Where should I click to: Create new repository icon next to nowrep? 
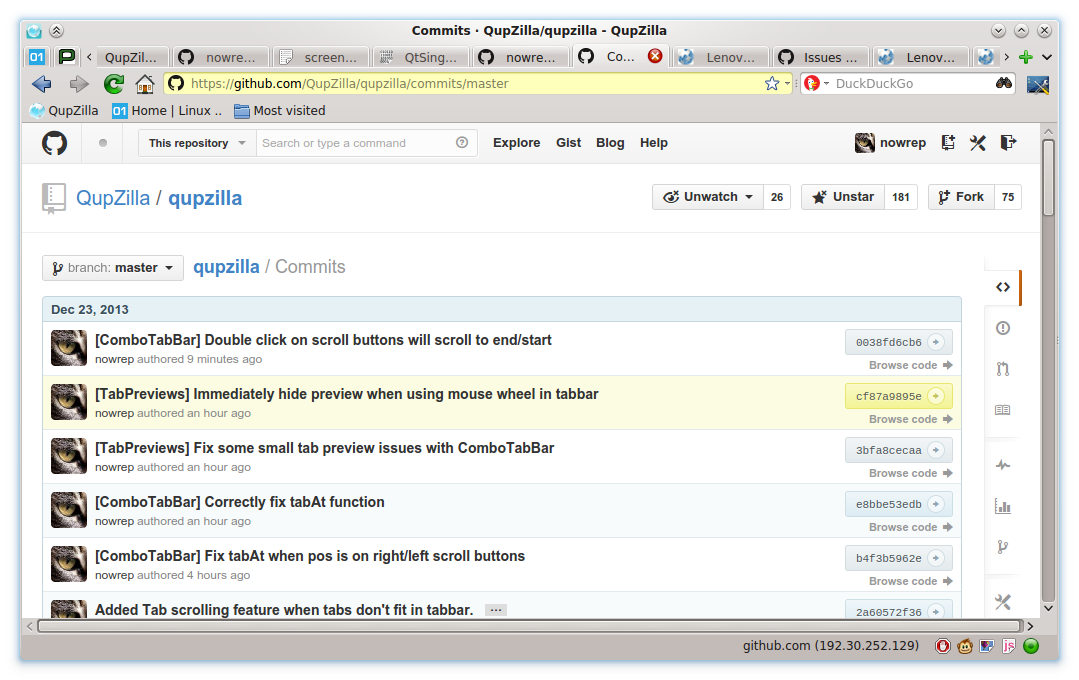(x=948, y=142)
